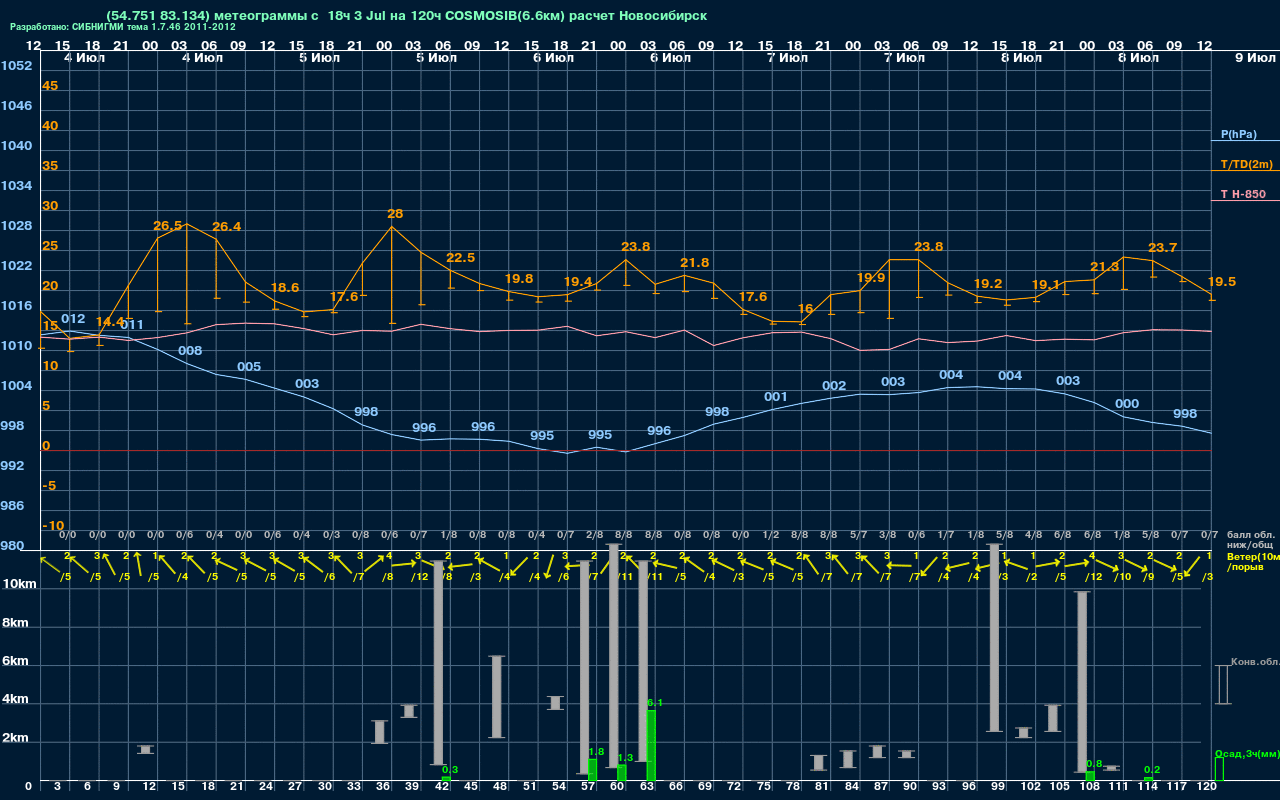The image size is (1280, 800).
Task: Click the 14.4 temperature value
Action: click(110, 322)
